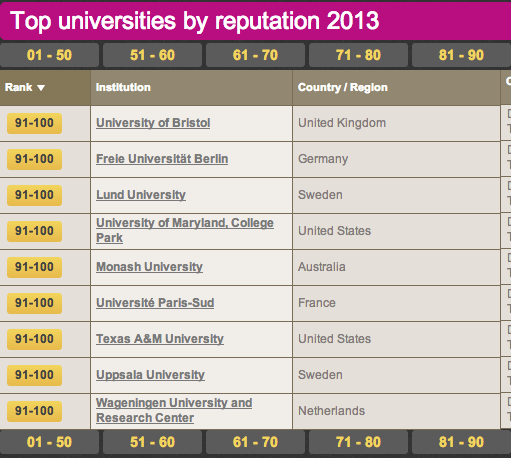Click the 91-100 badge for Lund University
511x458 pixels.
point(34,195)
